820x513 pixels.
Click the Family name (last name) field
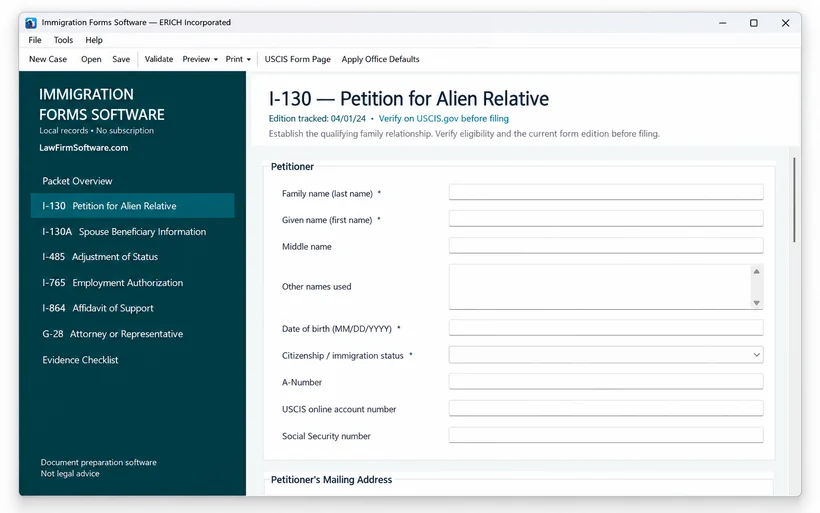pyautogui.click(x=606, y=192)
